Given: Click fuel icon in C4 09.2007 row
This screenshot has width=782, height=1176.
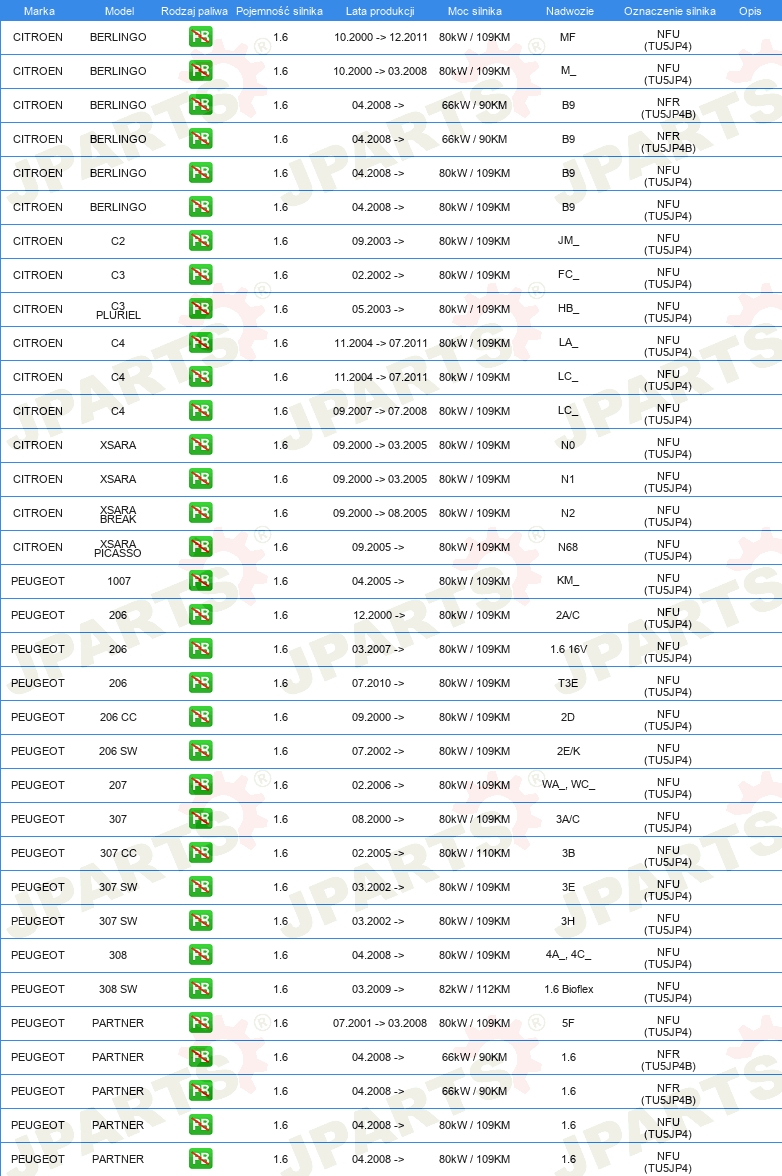Looking at the screenshot, I should pyautogui.click(x=200, y=411).
